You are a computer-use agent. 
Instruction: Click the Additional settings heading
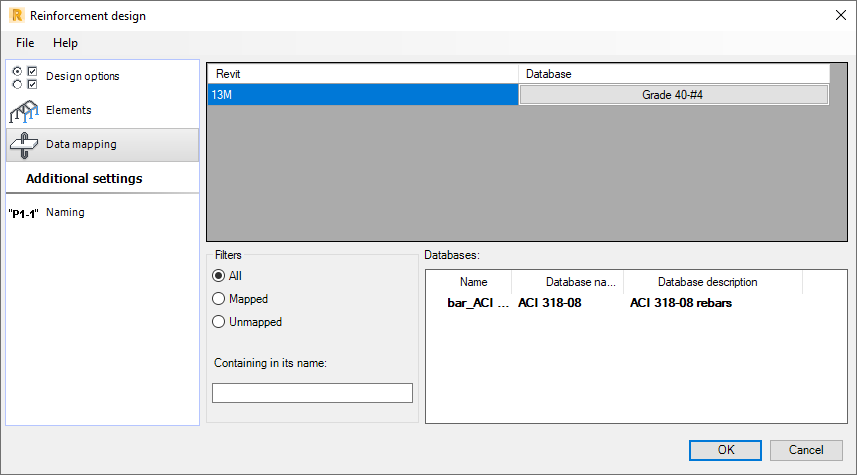tap(84, 179)
